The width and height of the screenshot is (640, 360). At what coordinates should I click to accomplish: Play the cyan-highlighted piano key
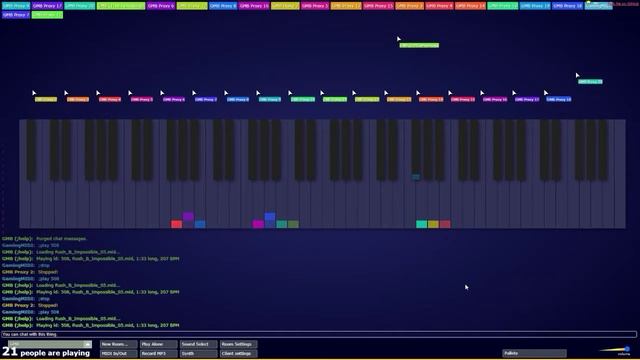422,224
